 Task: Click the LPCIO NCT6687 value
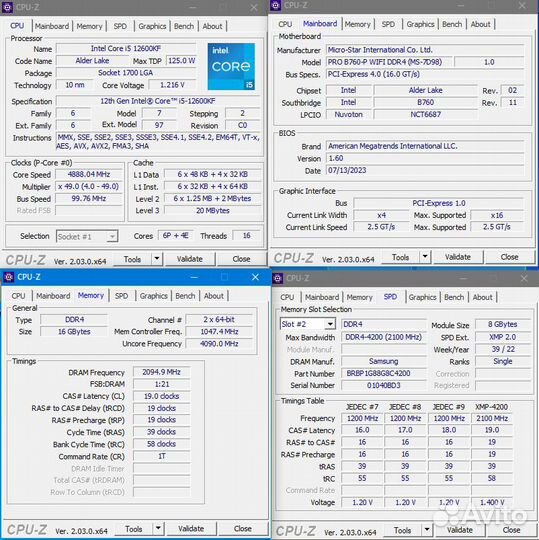426,114
